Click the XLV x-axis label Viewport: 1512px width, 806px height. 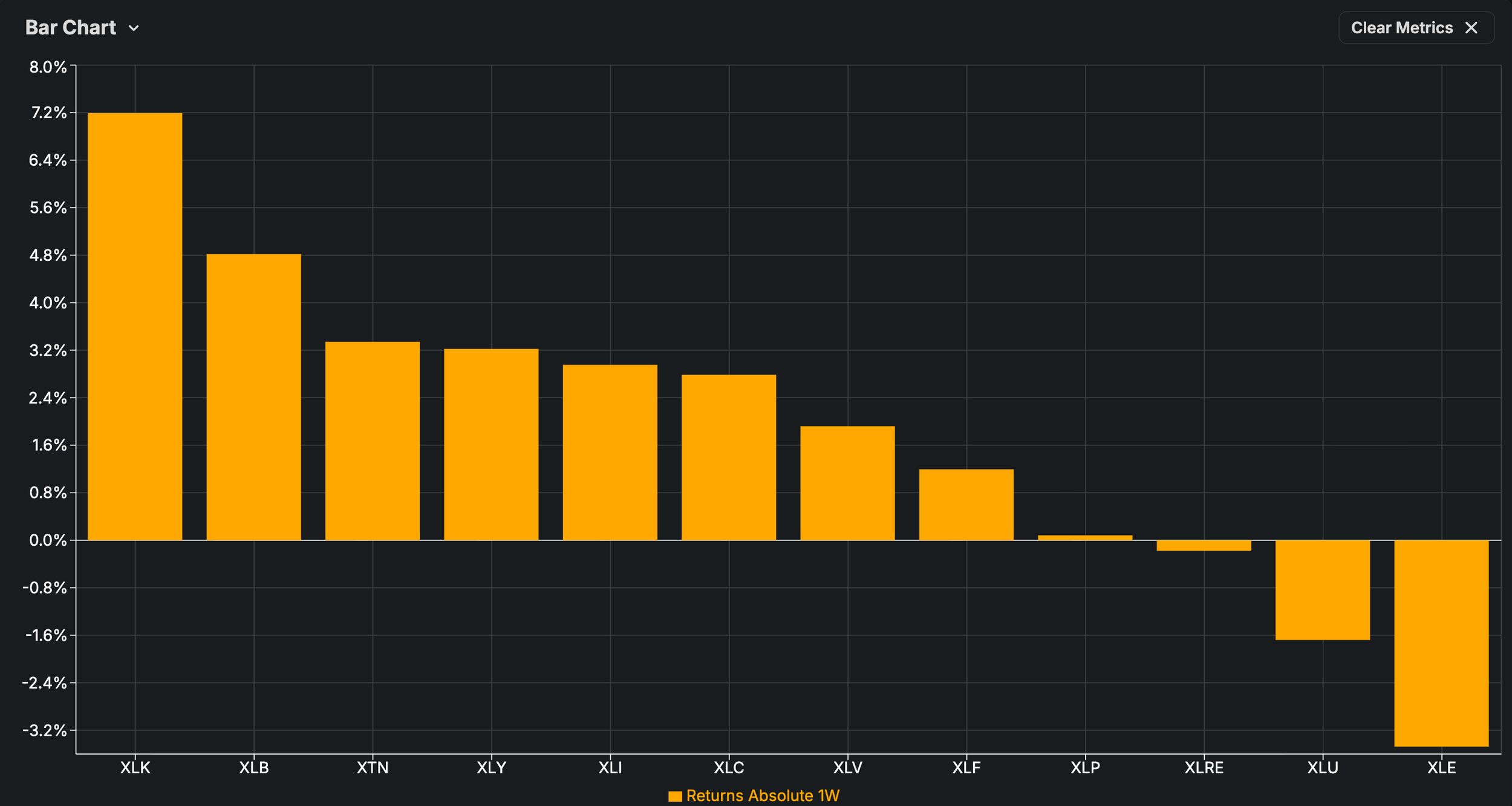pyautogui.click(x=848, y=768)
